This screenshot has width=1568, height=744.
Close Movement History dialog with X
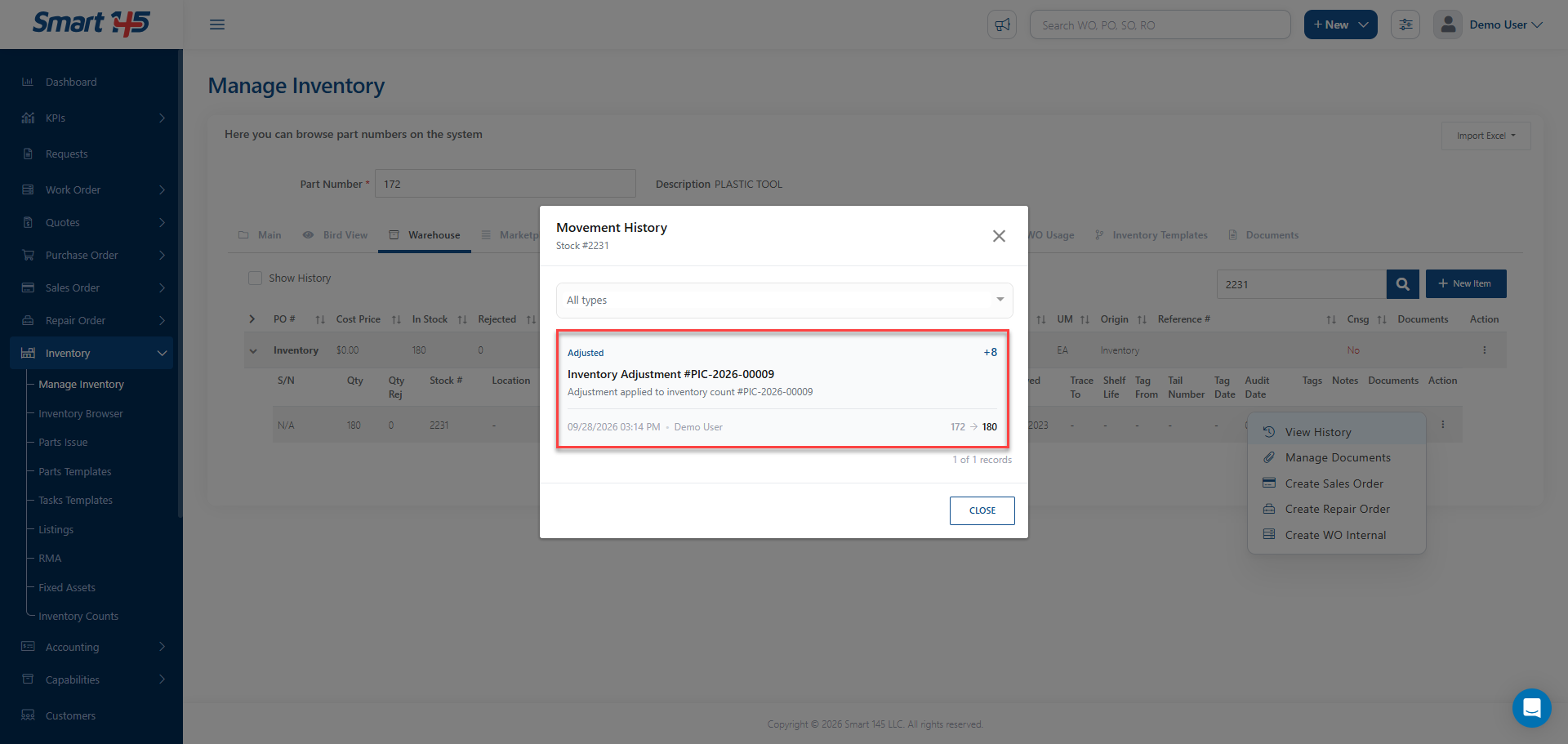[x=999, y=236]
